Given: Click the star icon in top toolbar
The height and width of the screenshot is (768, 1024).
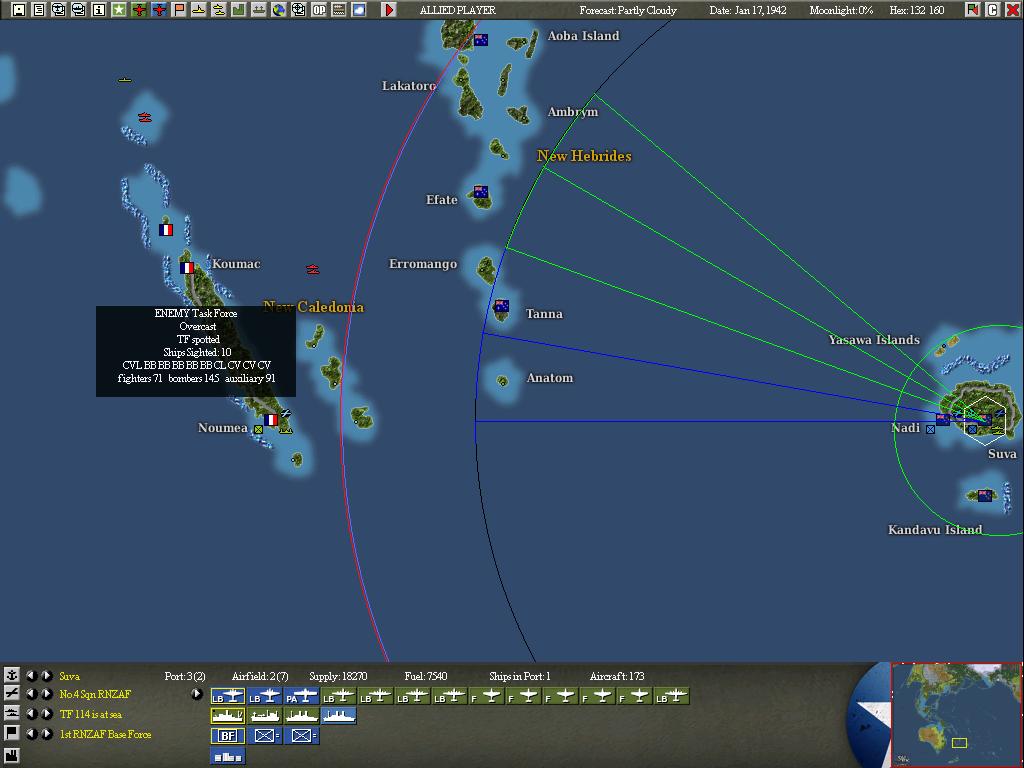Looking at the screenshot, I should click(x=119, y=10).
